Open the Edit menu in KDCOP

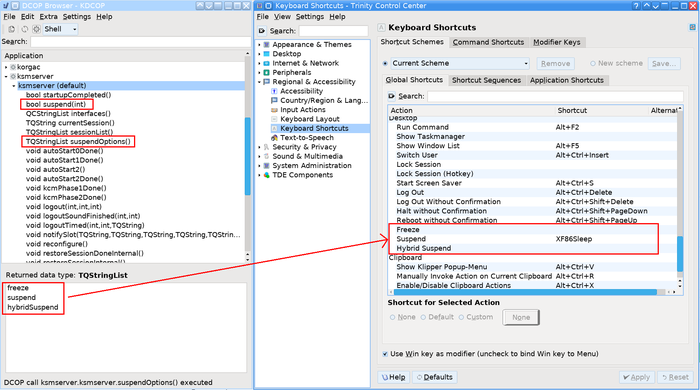(27, 17)
